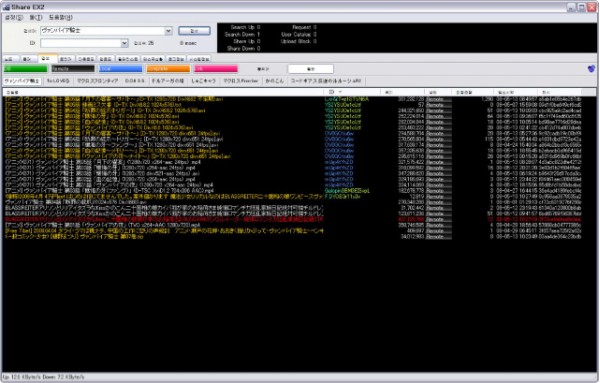Switch to the マクロスFrontier query tab

[241, 81]
